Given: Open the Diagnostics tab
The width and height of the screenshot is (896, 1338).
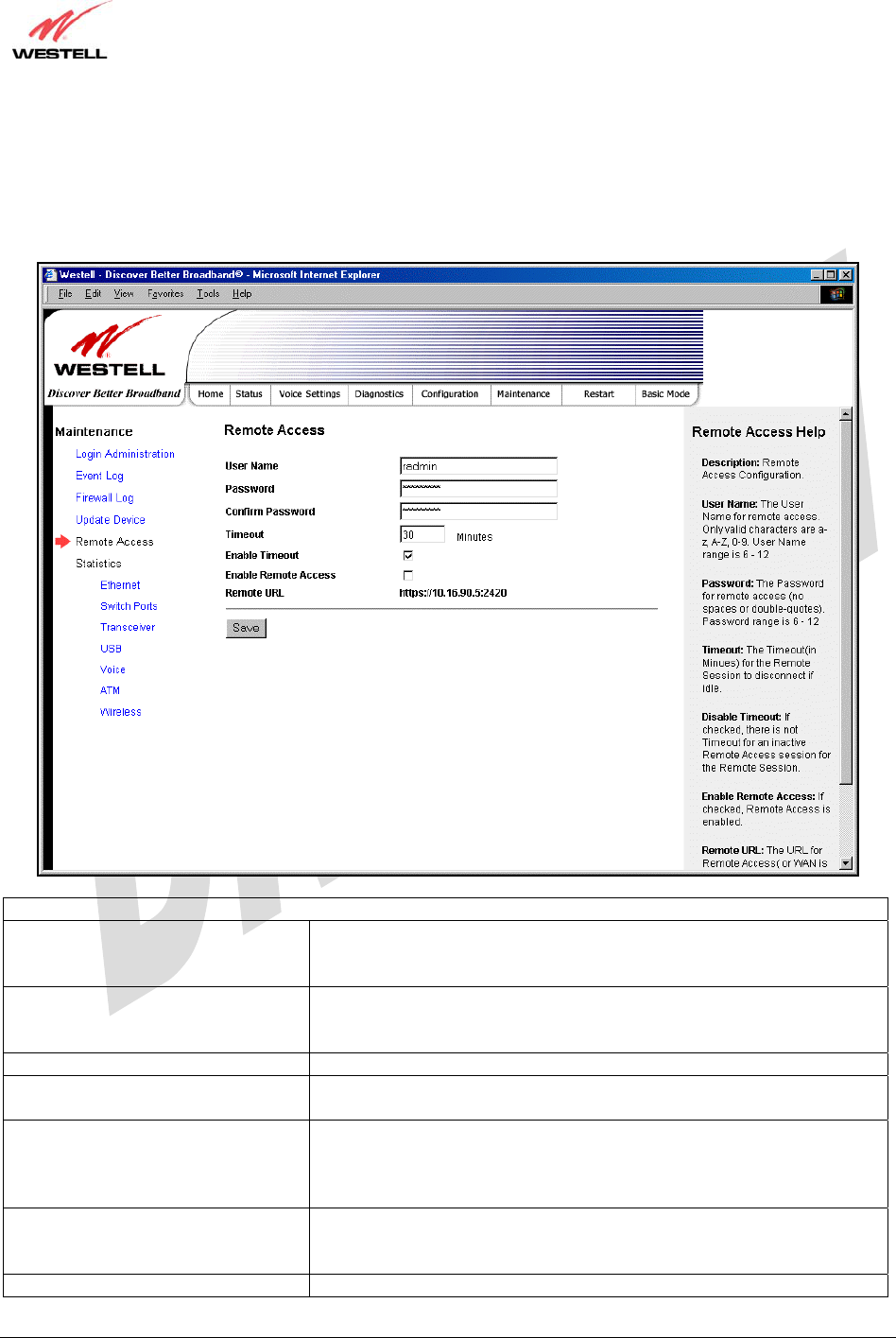Looking at the screenshot, I should [x=379, y=394].
